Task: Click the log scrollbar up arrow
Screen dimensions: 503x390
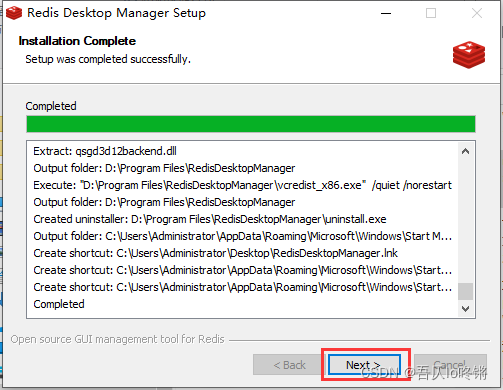Action: click(x=466, y=151)
